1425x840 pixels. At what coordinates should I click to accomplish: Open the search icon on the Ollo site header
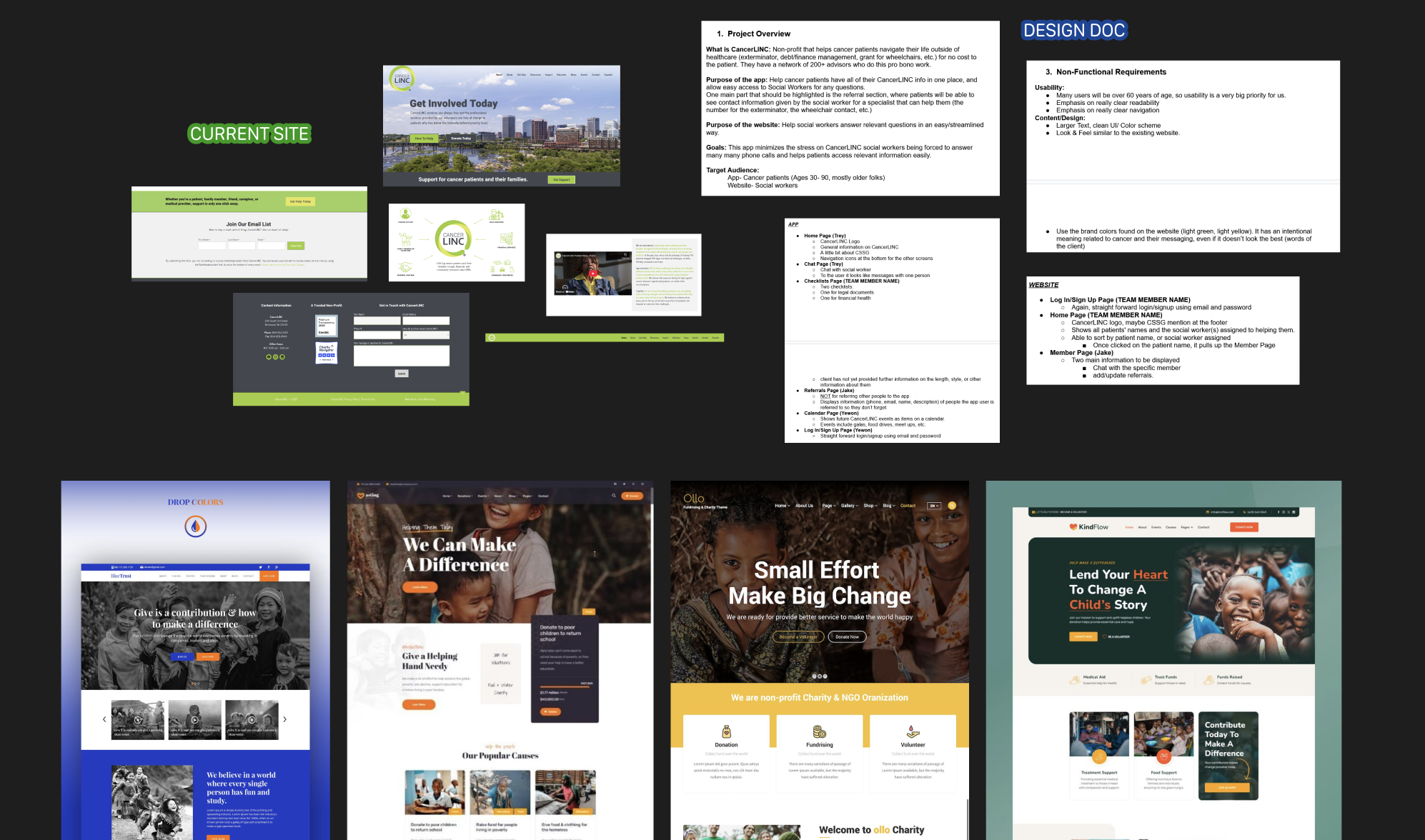click(x=952, y=506)
